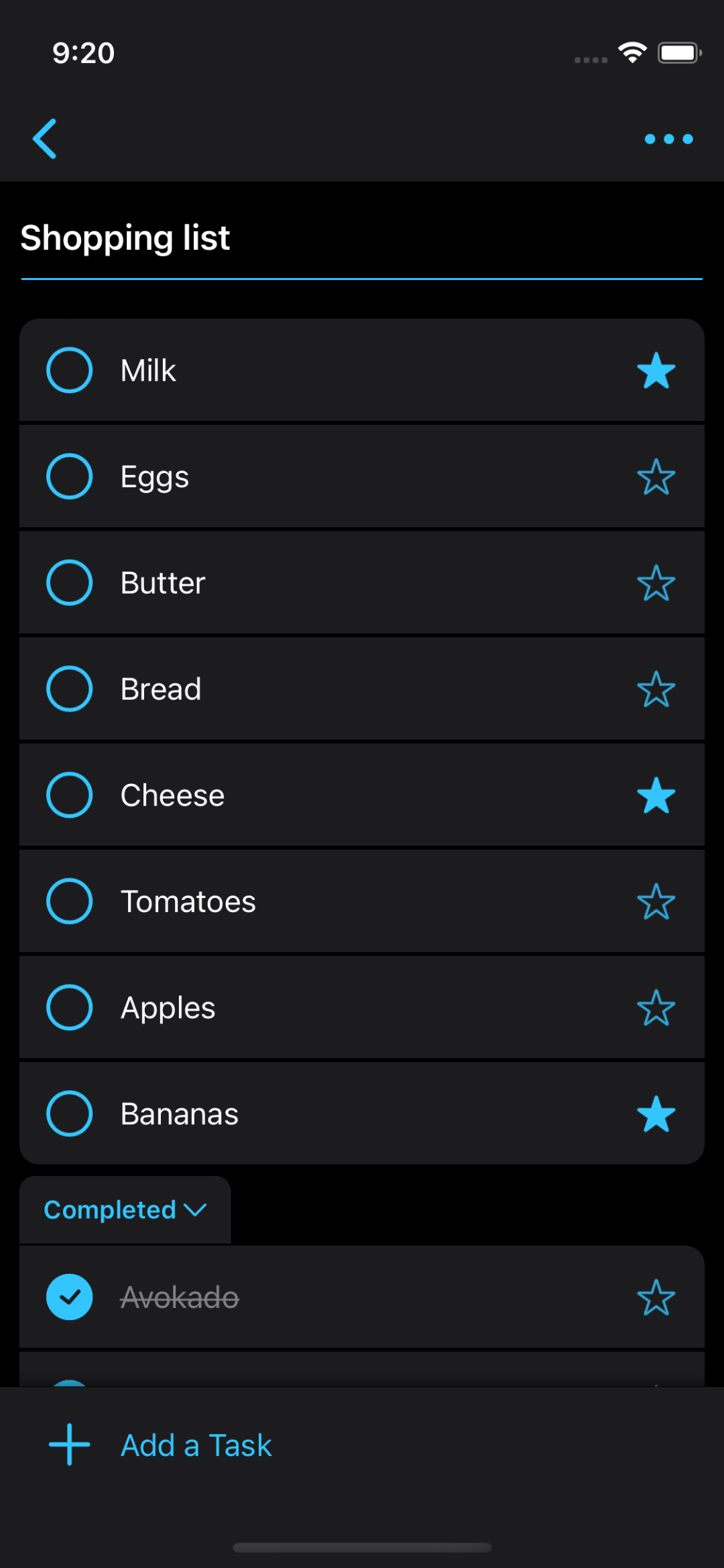
Task: Complete the Apples task circle
Action: click(x=69, y=1008)
